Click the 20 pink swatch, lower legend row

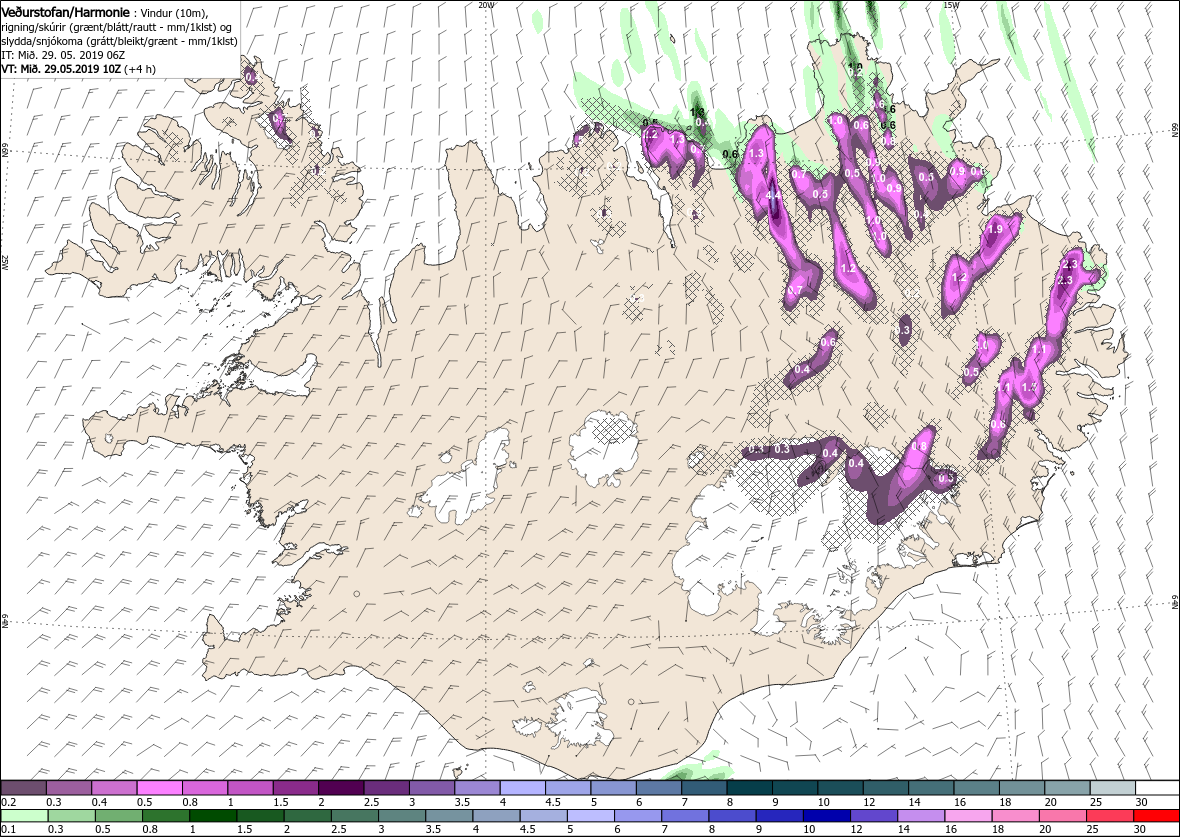click(1063, 816)
